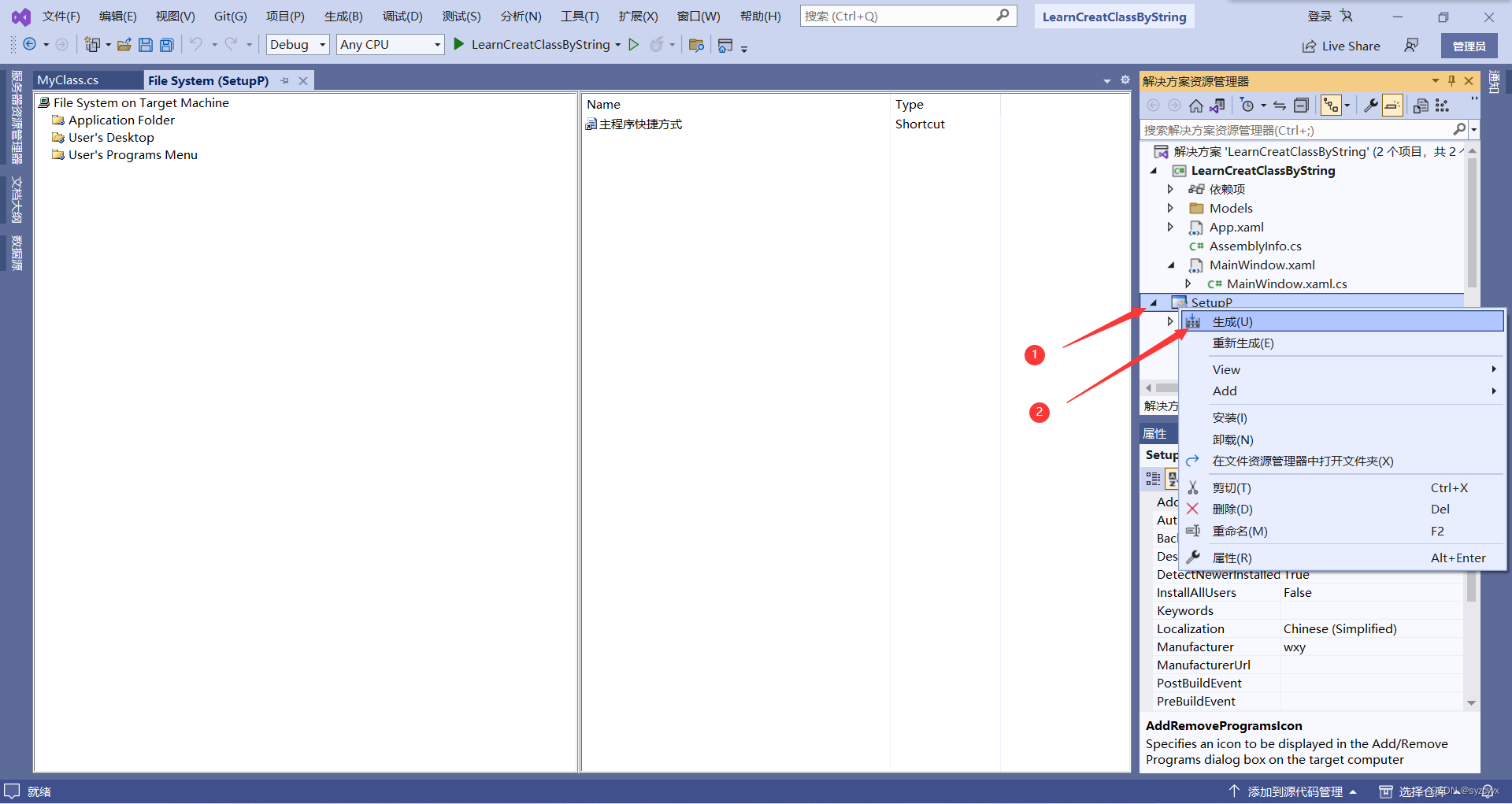Pin the File System (SetupP) tab

[x=285, y=80]
